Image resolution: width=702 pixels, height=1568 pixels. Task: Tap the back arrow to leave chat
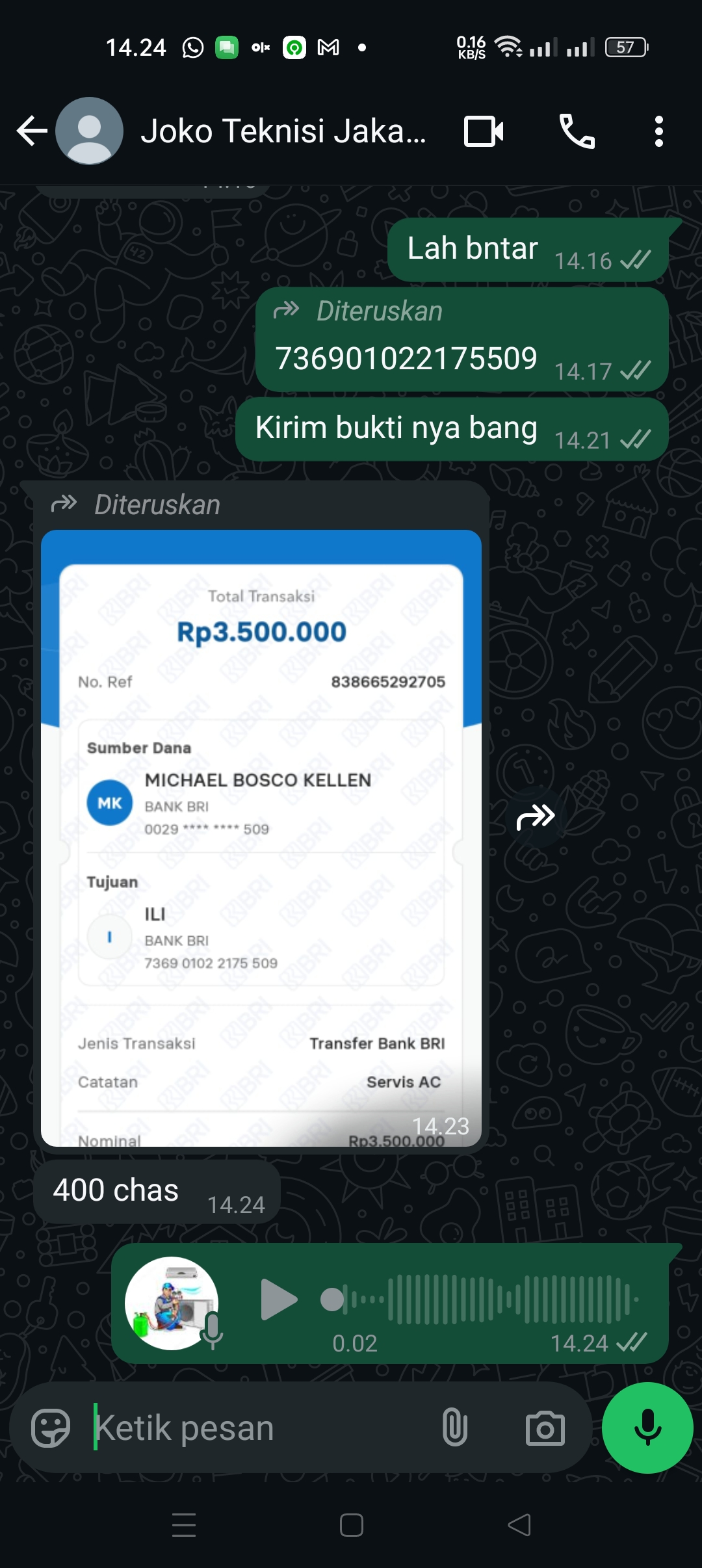pos(32,131)
